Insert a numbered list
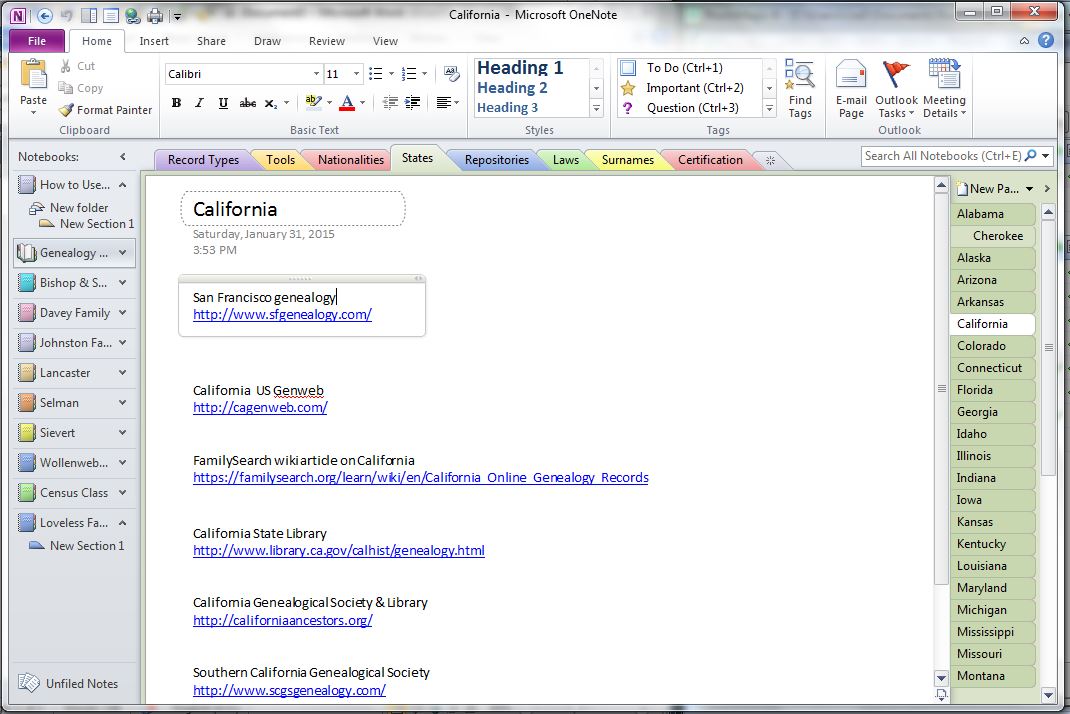This screenshot has height=714, width=1070. [x=409, y=74]
